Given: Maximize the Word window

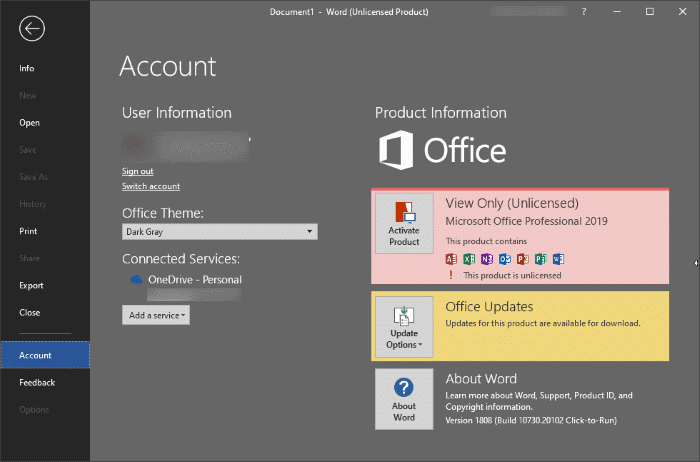Looking at the screenshot, I should click(x=650, y=12).
